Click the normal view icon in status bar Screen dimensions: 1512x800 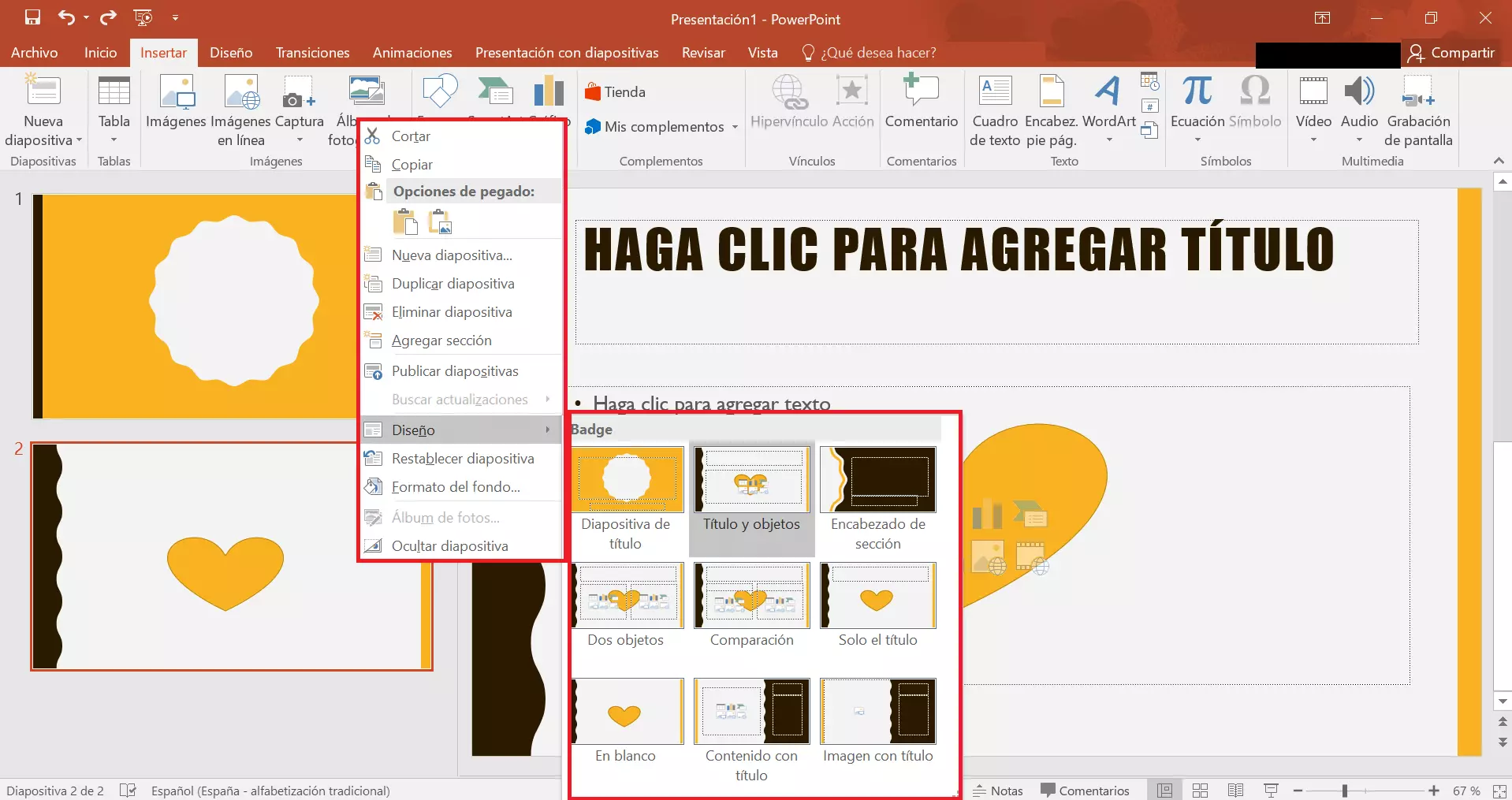click(1164, 791)
